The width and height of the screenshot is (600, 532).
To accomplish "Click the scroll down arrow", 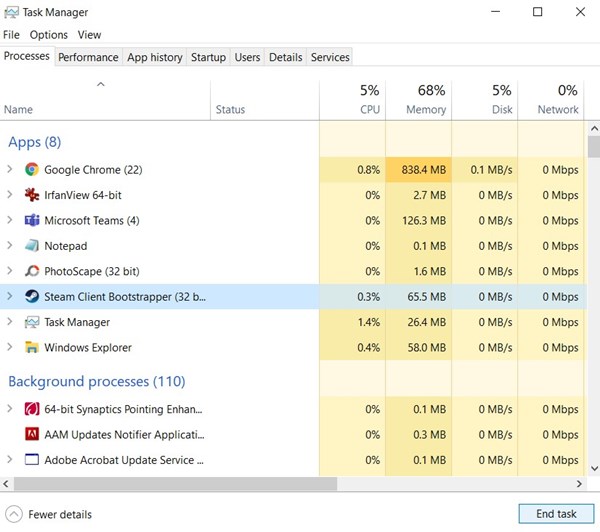I will click(x=594, y=468).
